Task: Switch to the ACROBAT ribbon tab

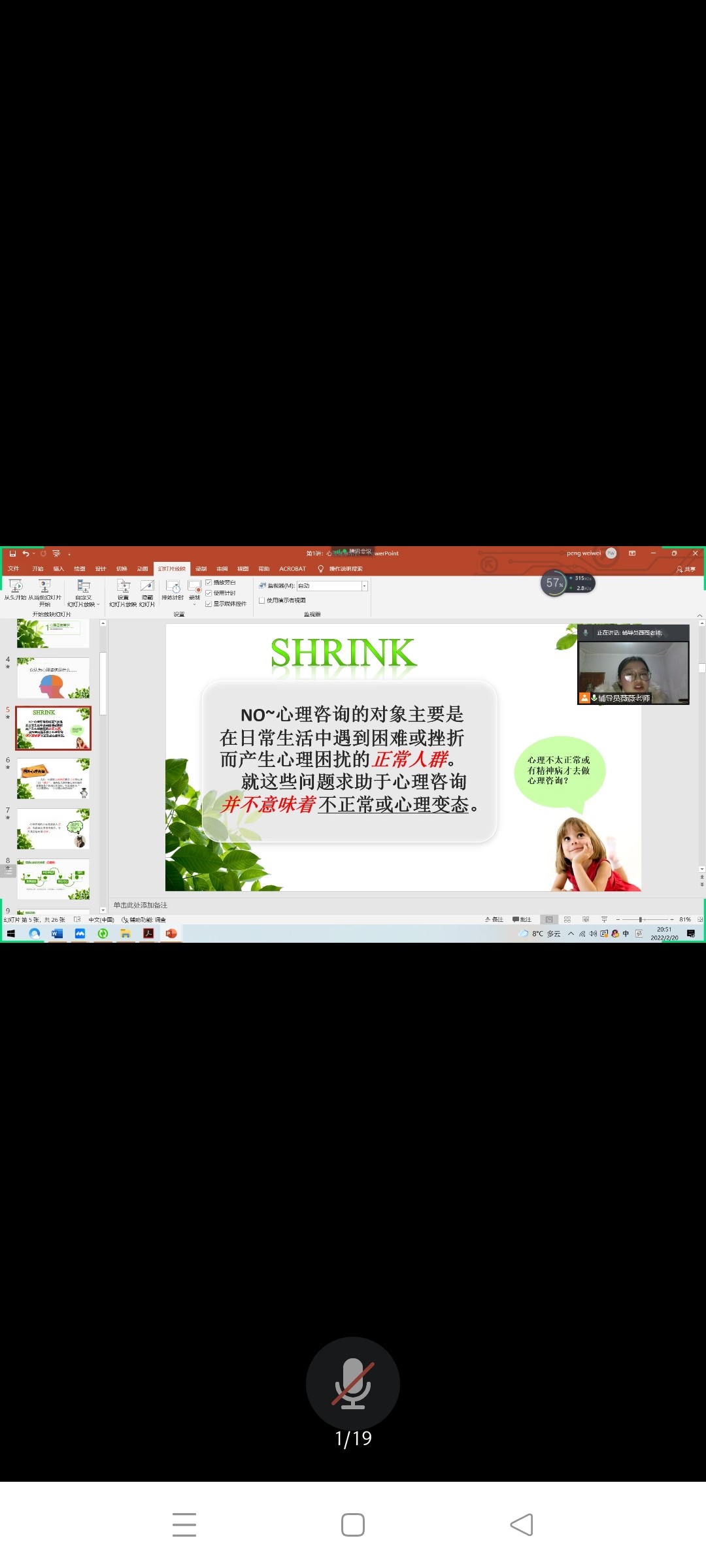Action: click(292, 569)
